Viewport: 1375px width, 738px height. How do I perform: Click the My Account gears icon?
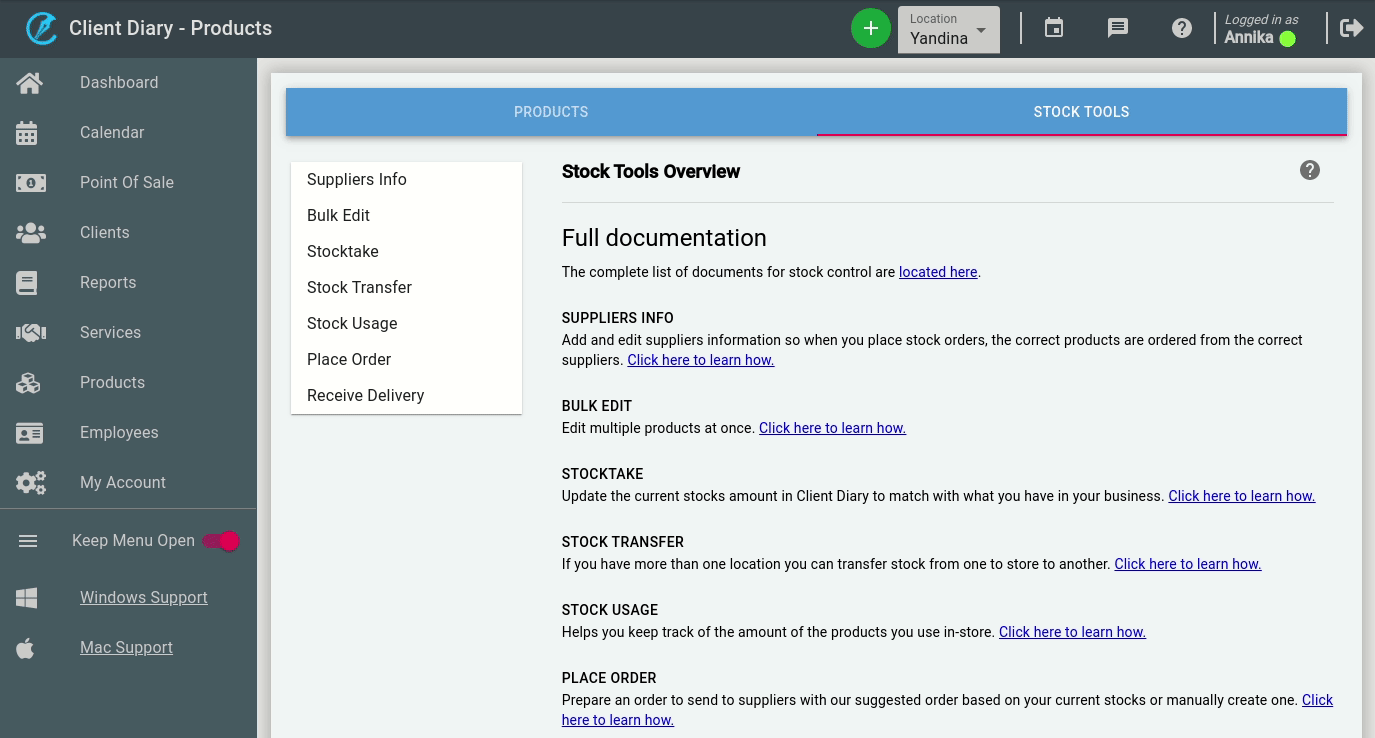pyautogui.click(x=31, y=483)
